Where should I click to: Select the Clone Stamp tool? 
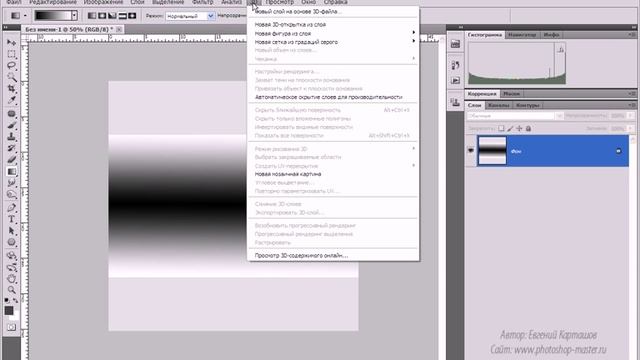click(11, 136)
